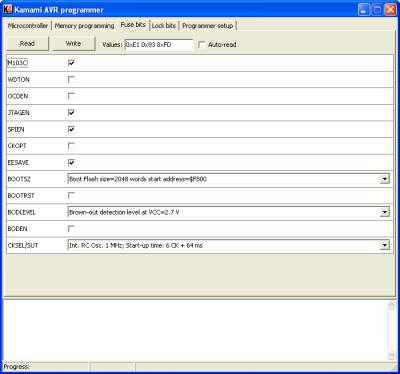Click the BODLEVEL row label

click(22, 212)
